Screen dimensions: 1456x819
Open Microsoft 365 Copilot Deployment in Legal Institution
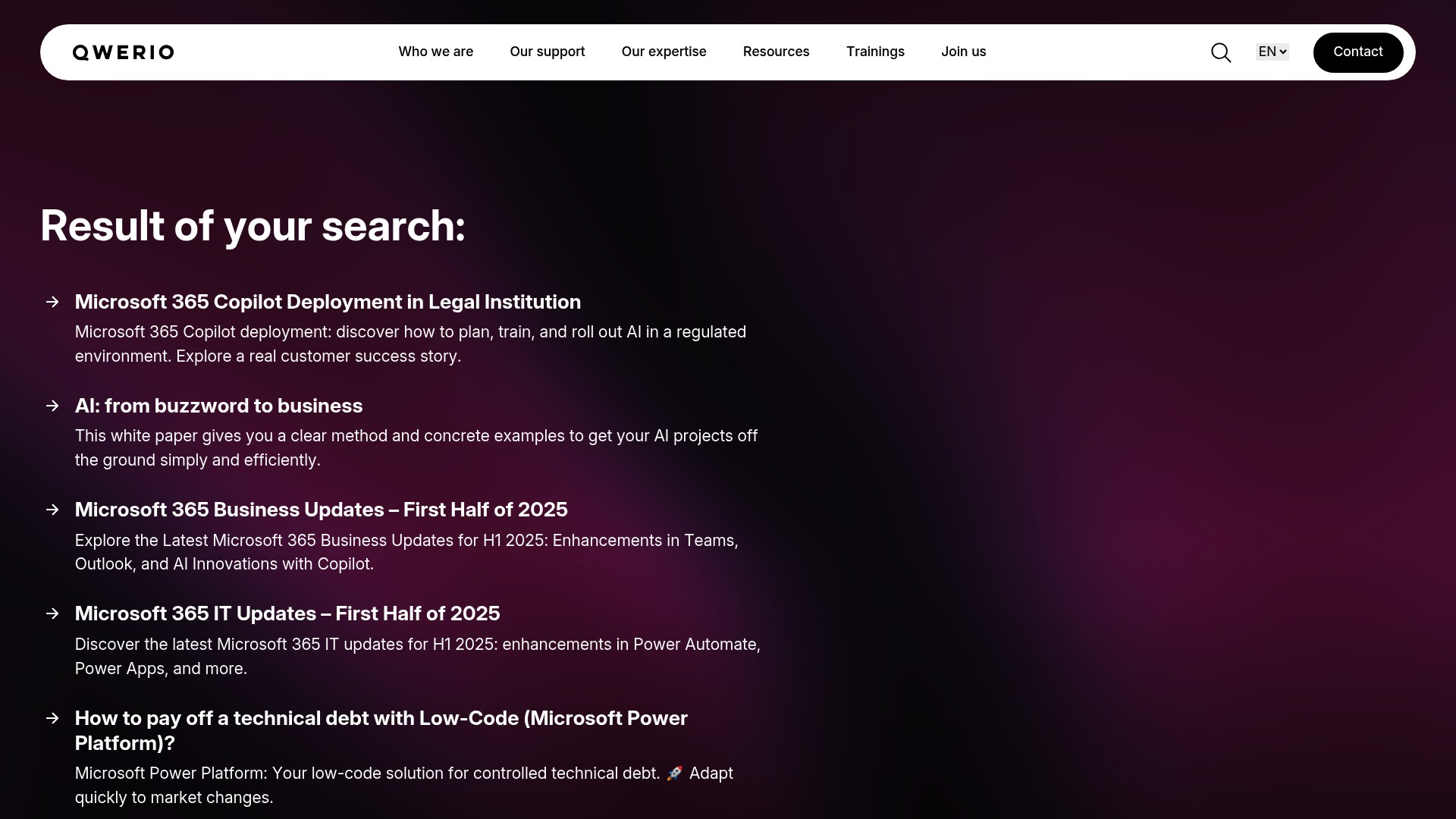pyautogui.click(x=328, y=302)
